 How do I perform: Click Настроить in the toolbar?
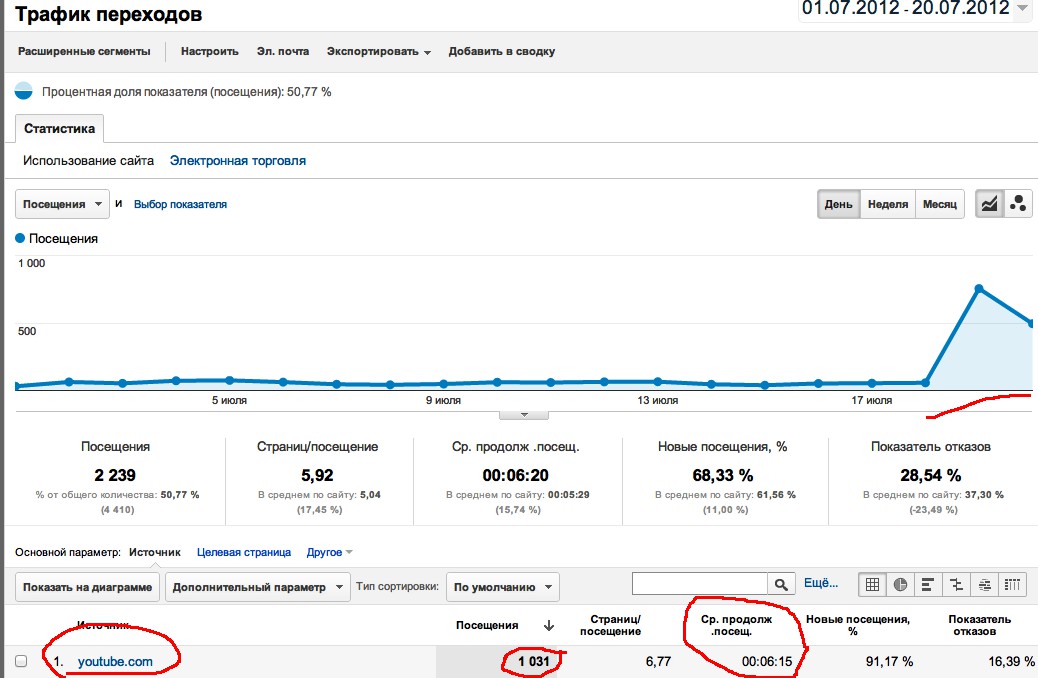pos(209,52)
